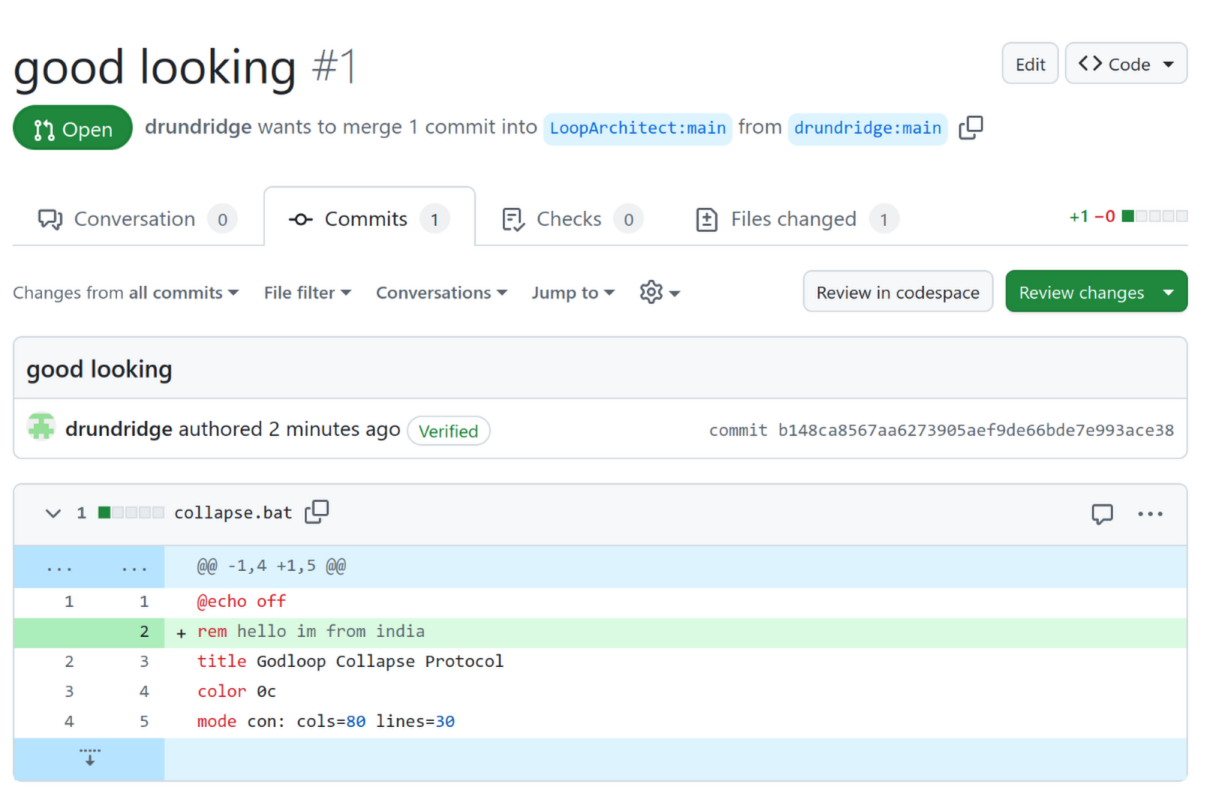Click the drundridge author link in header

198,127
